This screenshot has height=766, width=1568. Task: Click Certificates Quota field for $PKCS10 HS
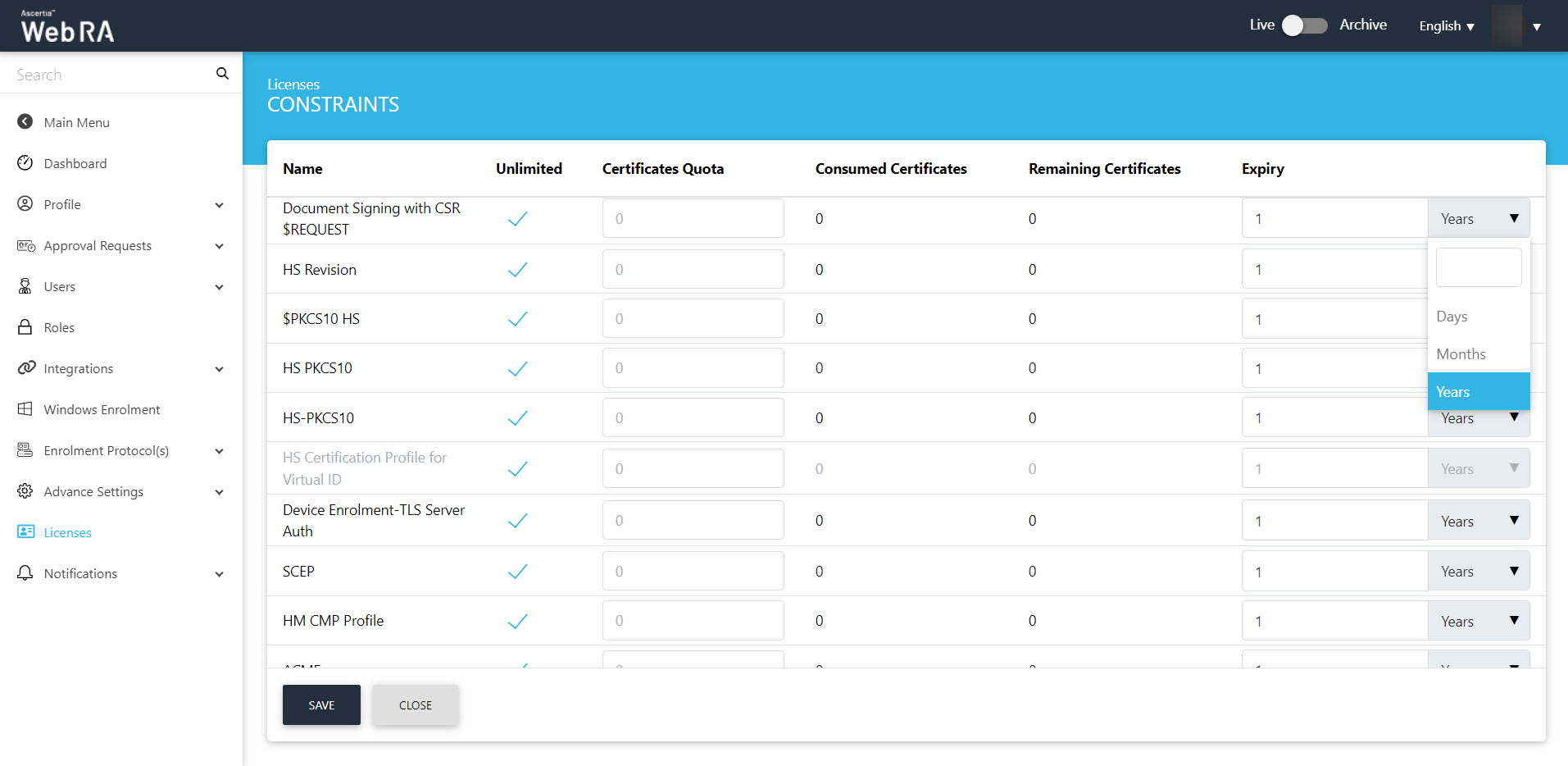tap(693, 319)
